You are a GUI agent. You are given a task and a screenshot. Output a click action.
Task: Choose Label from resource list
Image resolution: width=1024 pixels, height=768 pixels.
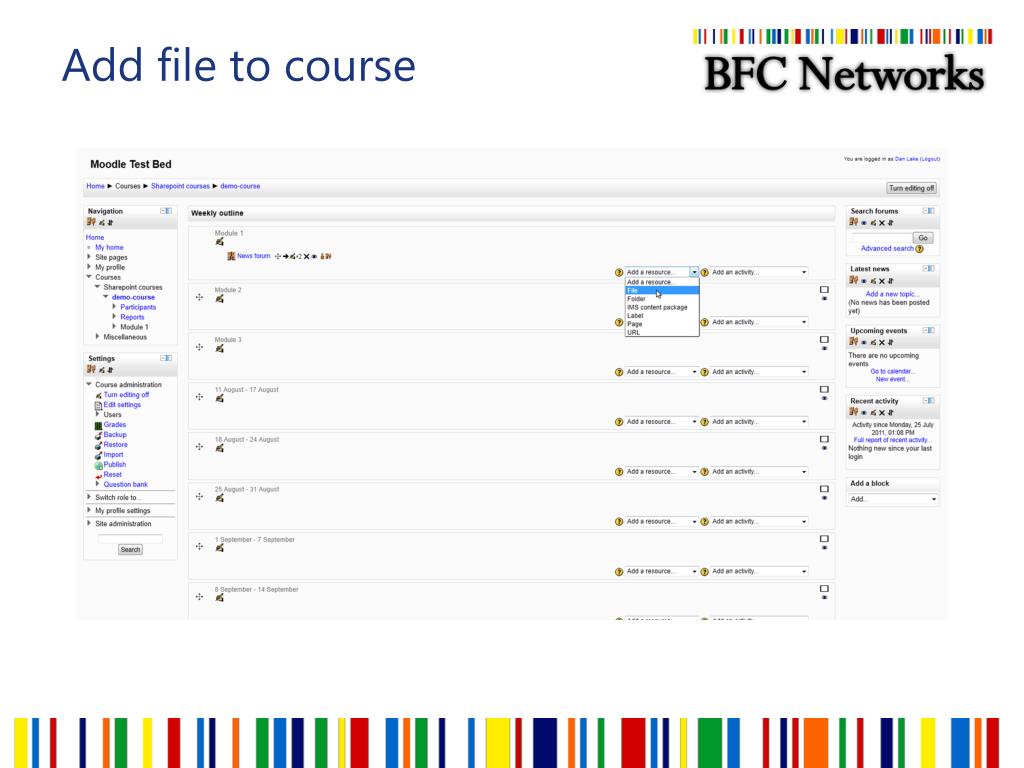pyautogui.click(x=662, y=316)
